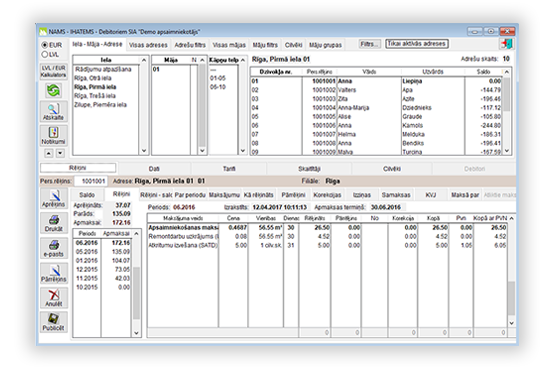Click the small down arrow below Notikumi

pos(60,153)
